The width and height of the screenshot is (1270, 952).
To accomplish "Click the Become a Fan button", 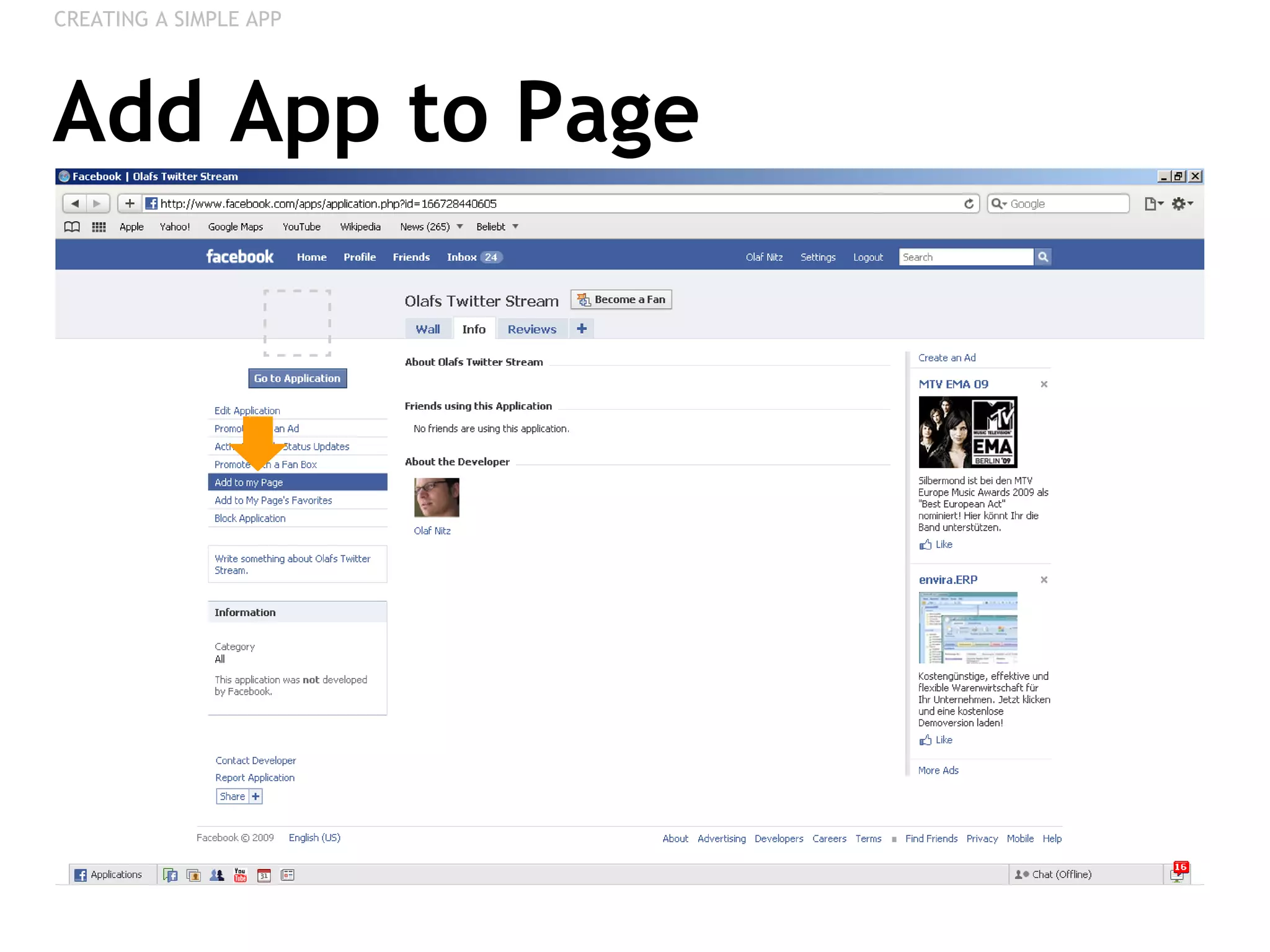I will click(621, 299).
